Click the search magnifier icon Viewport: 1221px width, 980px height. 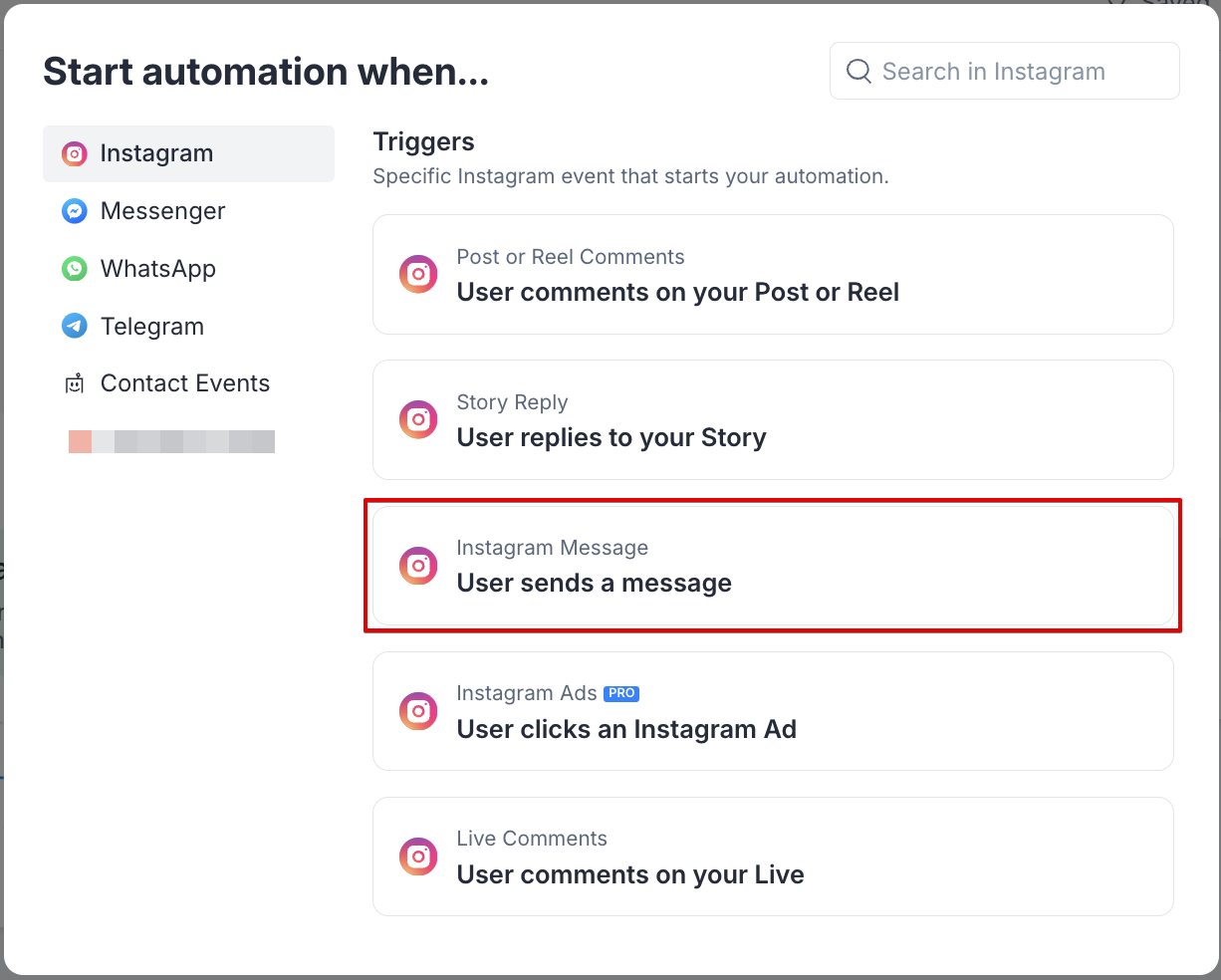(858, 71)
